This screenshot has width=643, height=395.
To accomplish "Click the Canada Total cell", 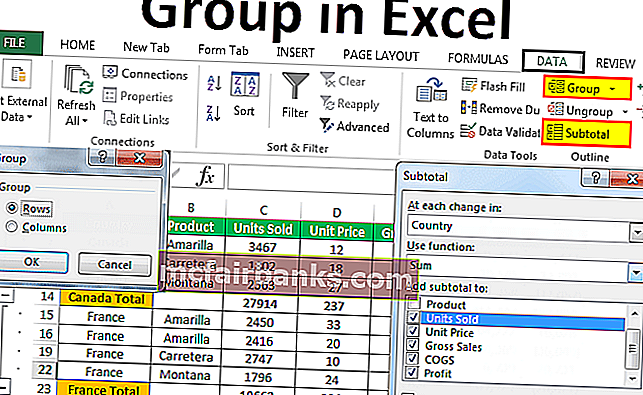I will click(106, 298).
